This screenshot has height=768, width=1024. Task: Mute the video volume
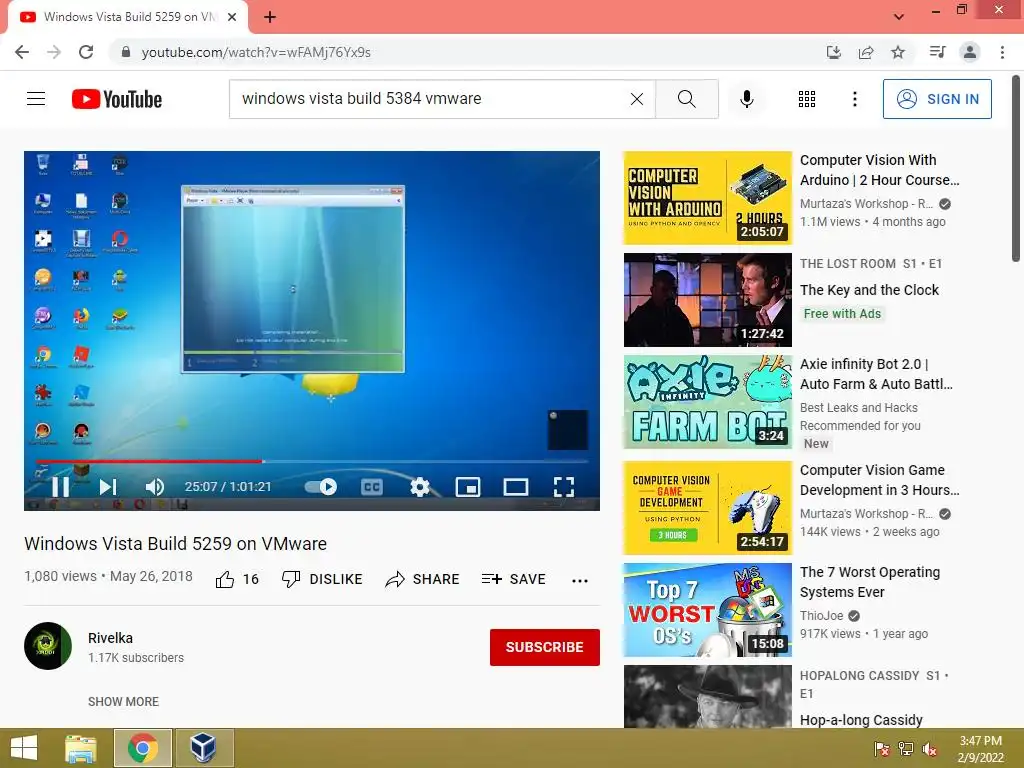coord(155,487)
